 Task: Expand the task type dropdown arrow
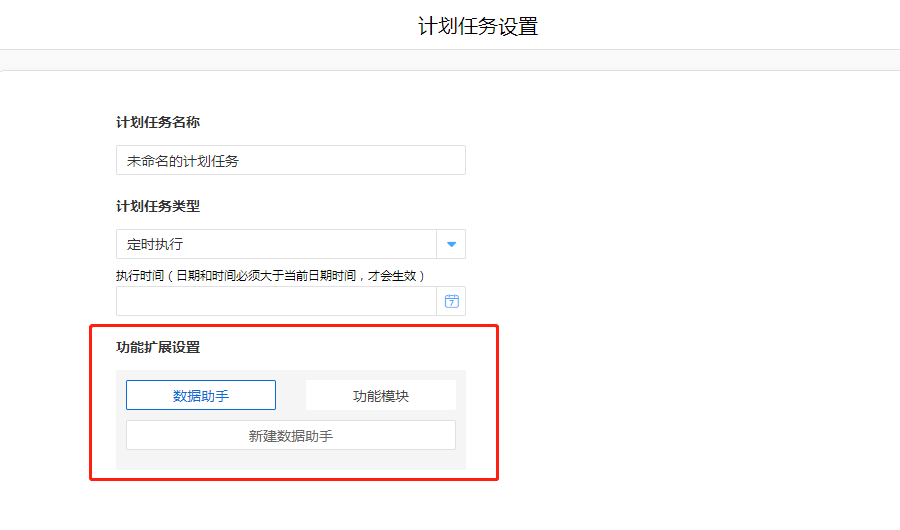tap(451, 244)
